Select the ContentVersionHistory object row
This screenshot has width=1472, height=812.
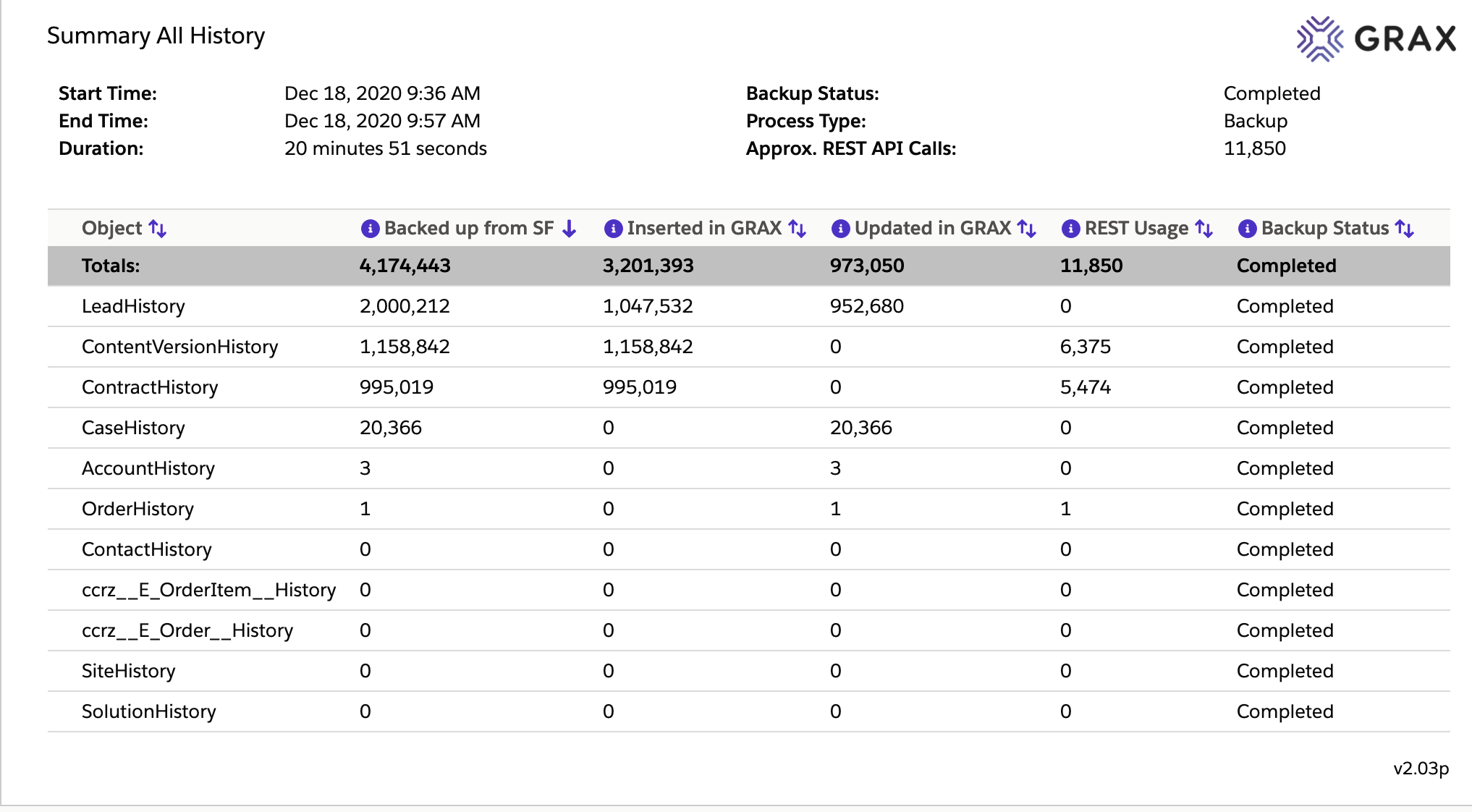point(179,347)
